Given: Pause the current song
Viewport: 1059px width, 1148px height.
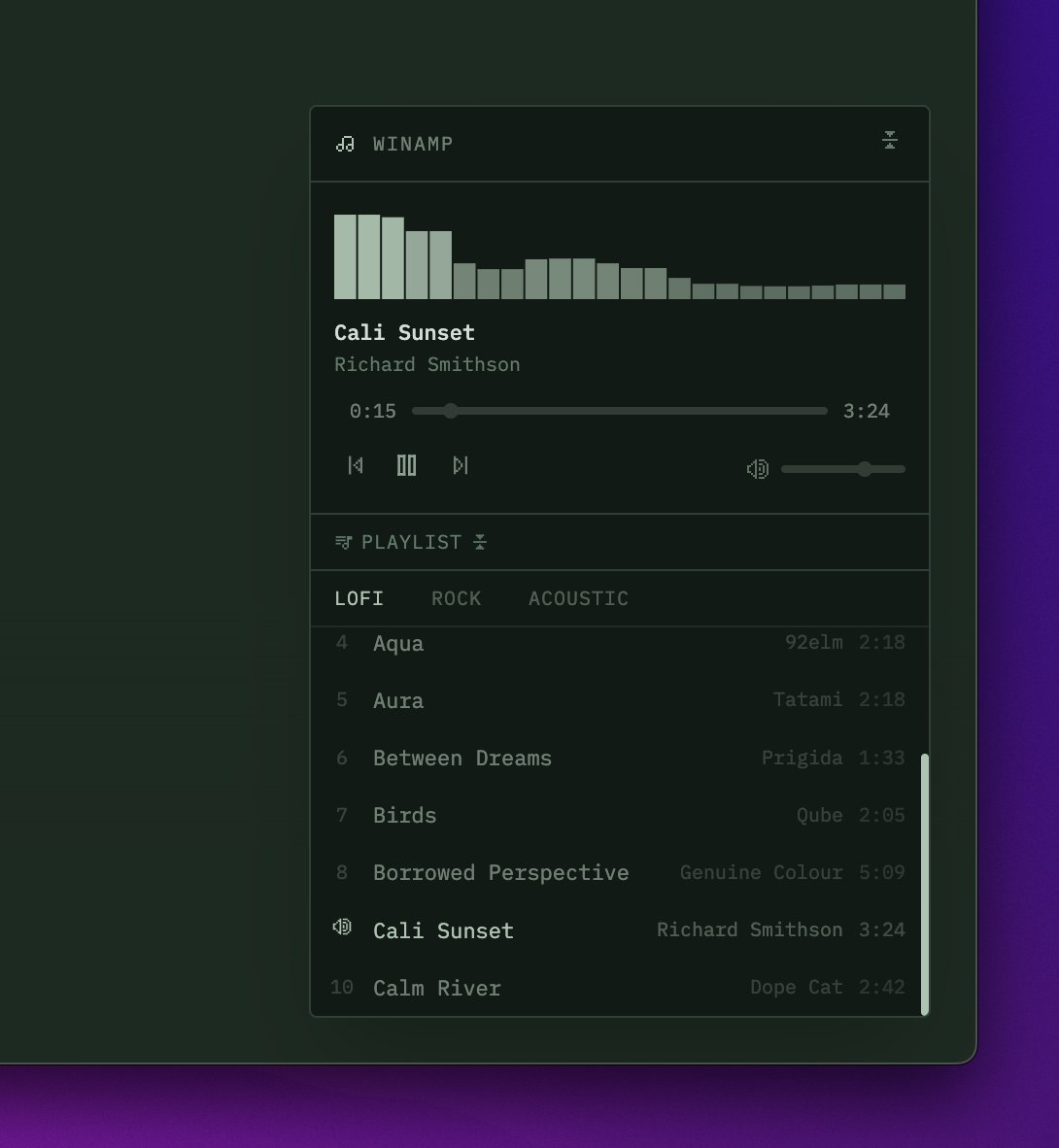Looking at the screenshot, I should click(406, 465).
